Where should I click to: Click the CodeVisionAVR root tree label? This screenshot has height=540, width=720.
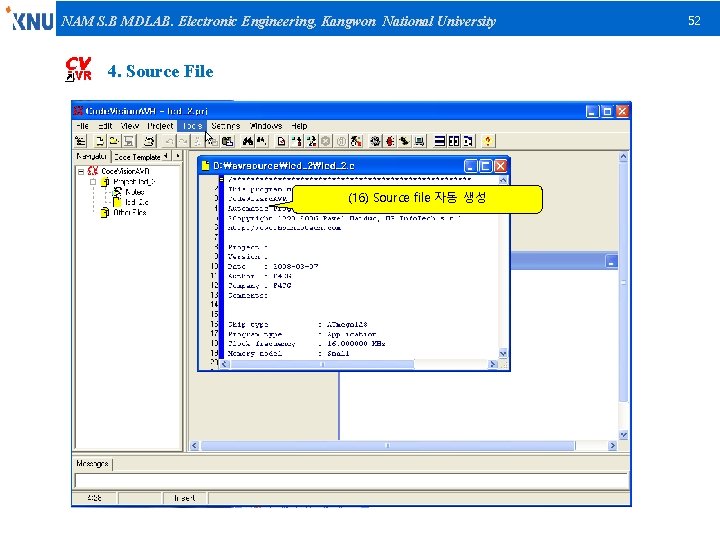pyautogui.click(x=125, y=171)
